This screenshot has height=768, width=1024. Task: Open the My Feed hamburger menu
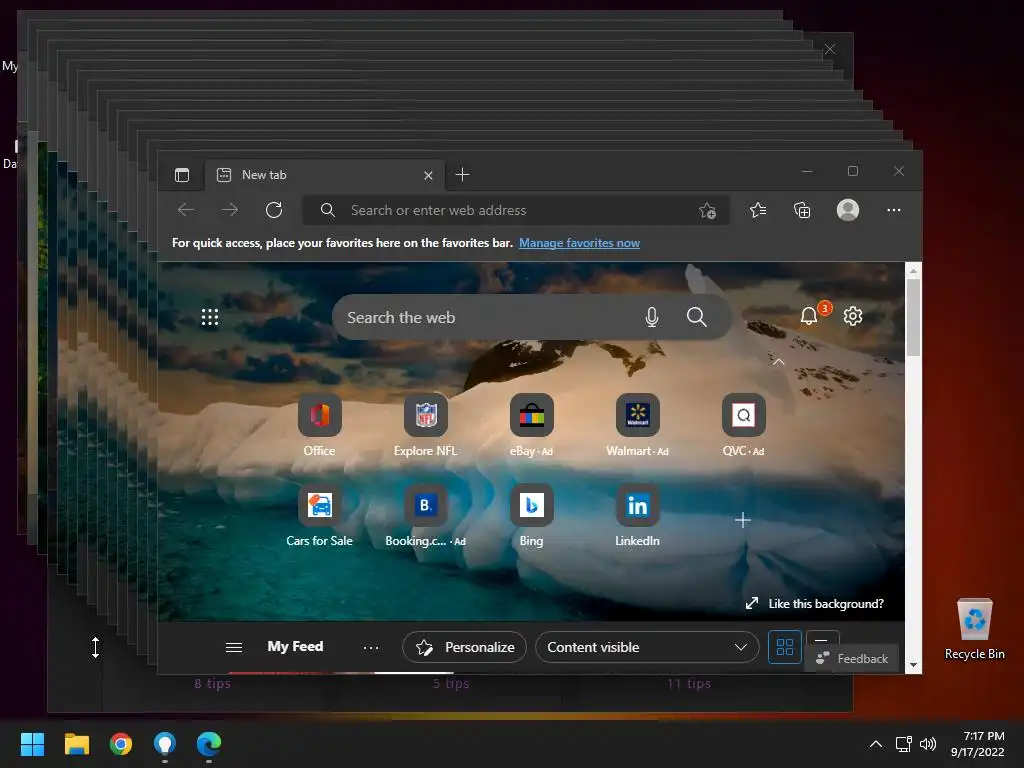point(234,647)
